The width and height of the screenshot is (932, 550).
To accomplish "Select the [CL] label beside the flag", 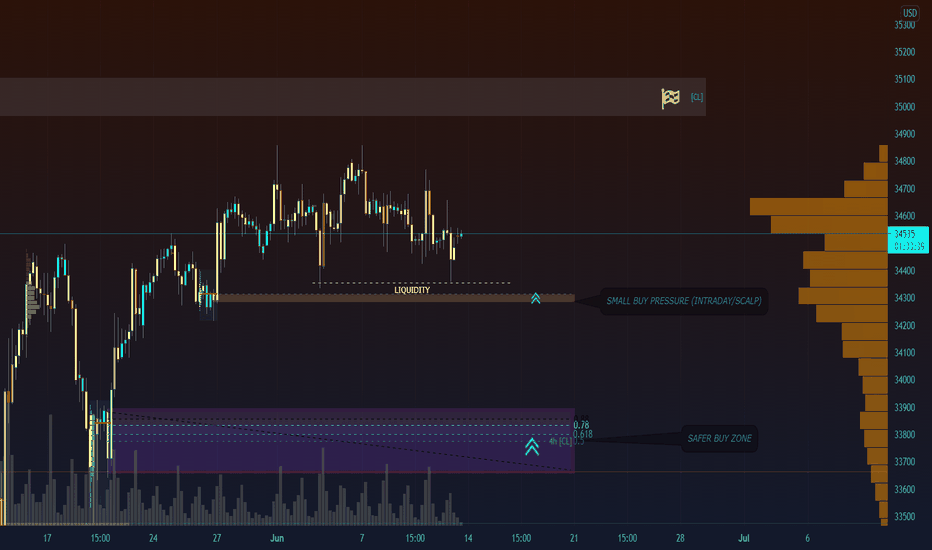I will 697,97.
